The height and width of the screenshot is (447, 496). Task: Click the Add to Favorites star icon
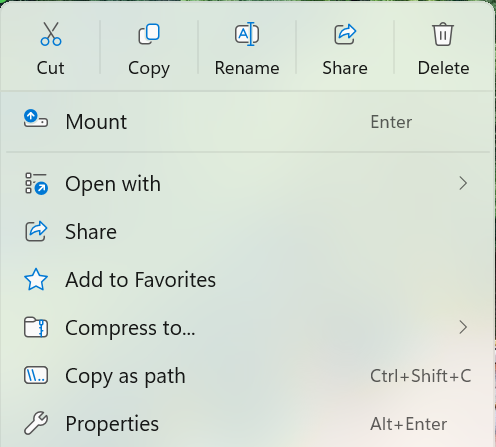36,279
